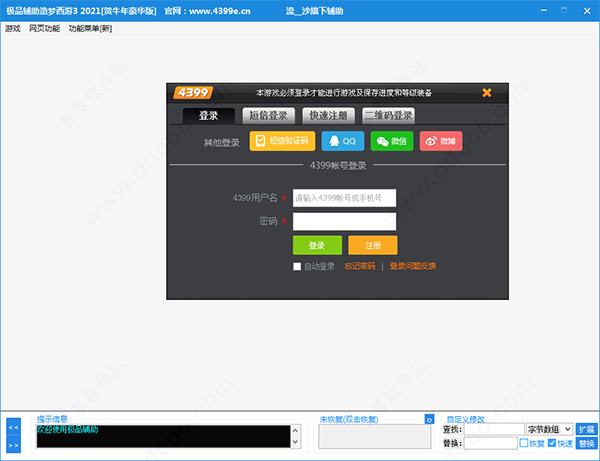Close the login dialog with orange X
Viewport: 600px width, 461px height.
coord(487,92)
